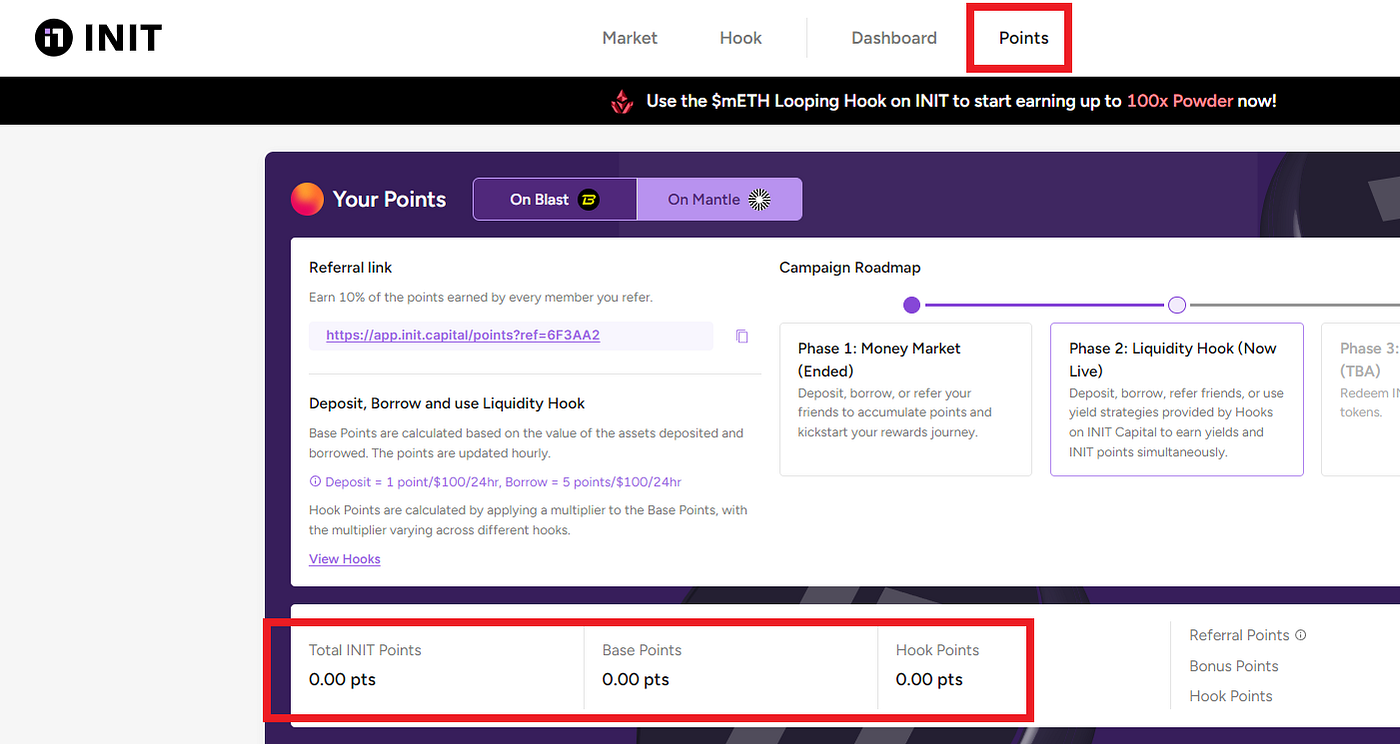Click the View Hooks link
The image size is (1400, 744).
click(345, 559)
